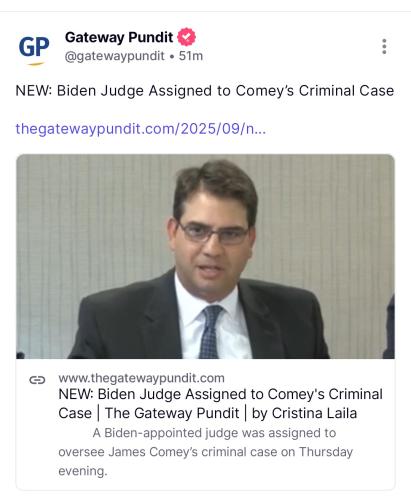Click the yellow swoosh beneath GP logo
411x500 pixels.
35,64
